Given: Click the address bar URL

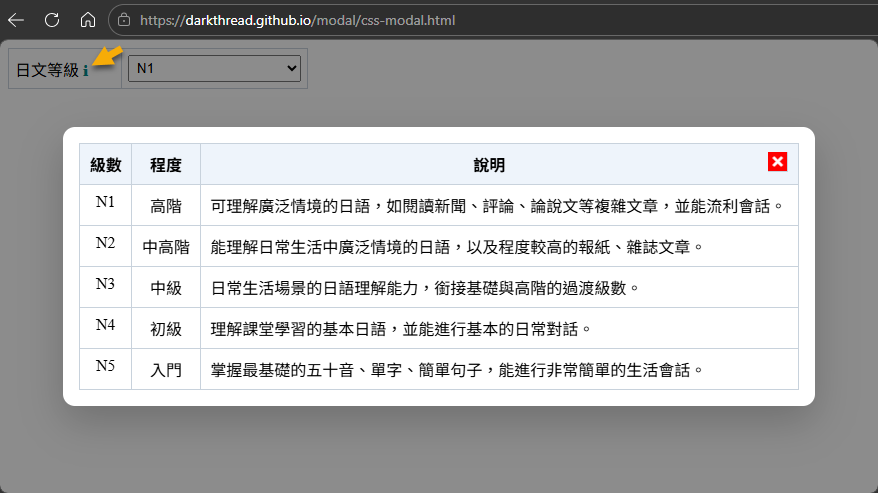Looking at the screenshot, I should tap(298, 20).
